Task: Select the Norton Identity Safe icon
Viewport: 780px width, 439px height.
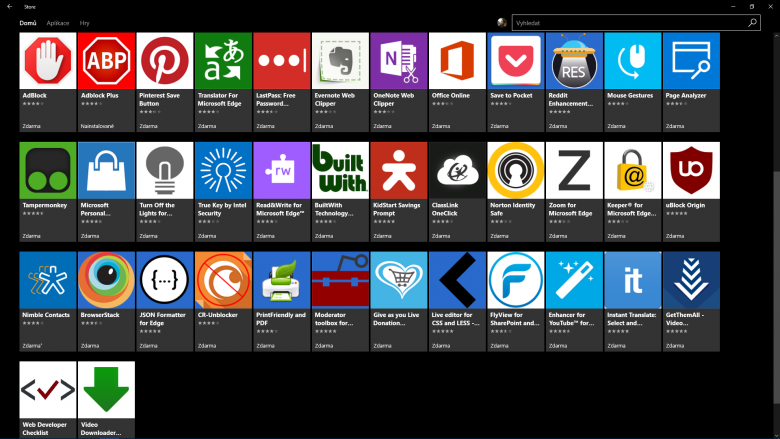Action: [x=516, y=171]
